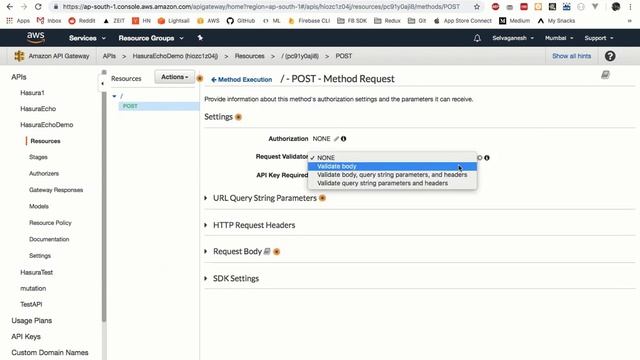Screen dimensions: 640x360
Task: Click the AWS logo to go home
Action: [x=36, y=38]
